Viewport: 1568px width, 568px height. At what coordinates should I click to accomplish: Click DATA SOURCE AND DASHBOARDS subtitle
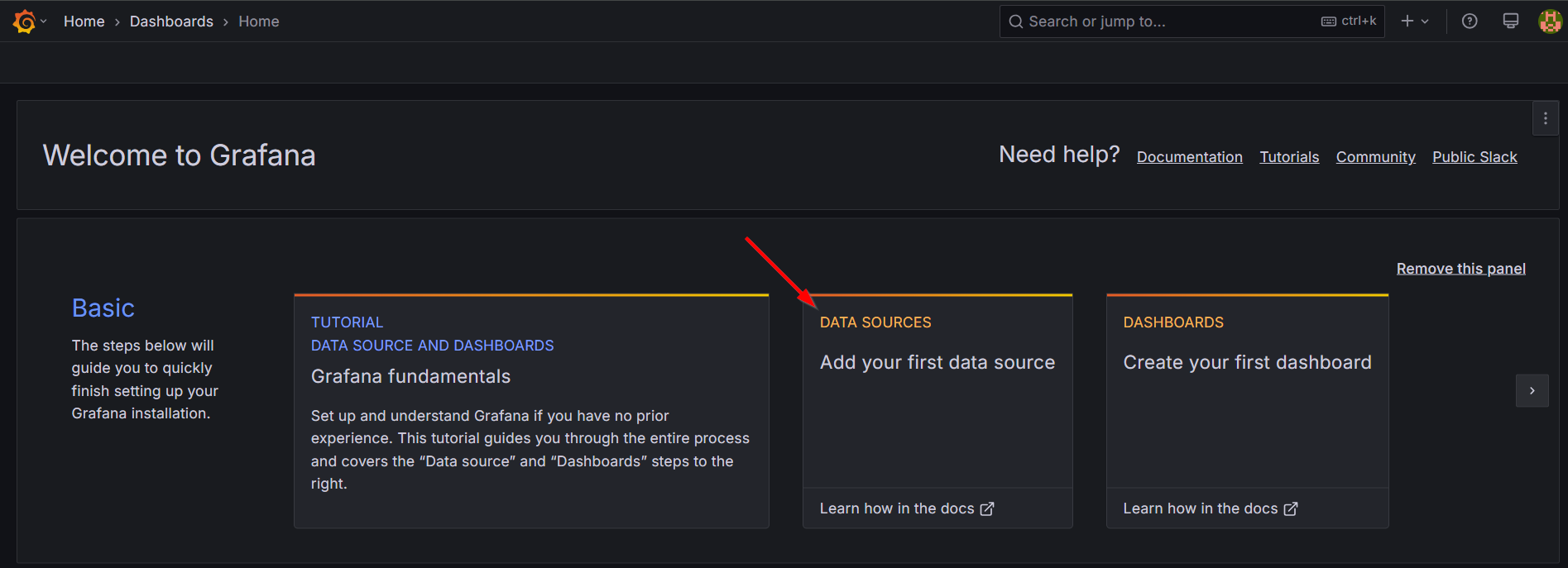click(432, 346)
